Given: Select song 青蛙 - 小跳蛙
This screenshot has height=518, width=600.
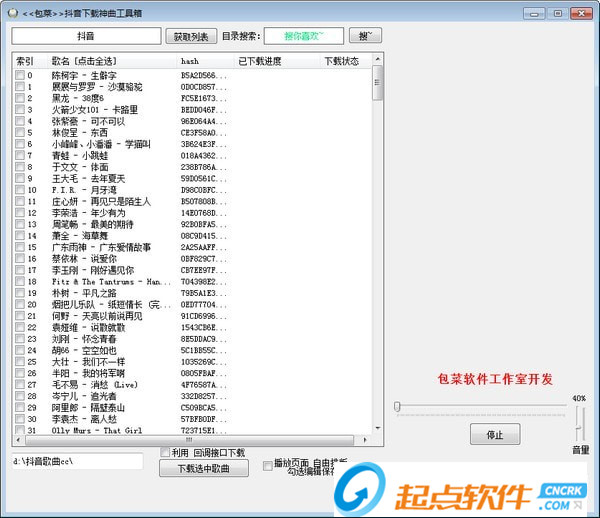Looking at the screenshot, I should point(80,156).
